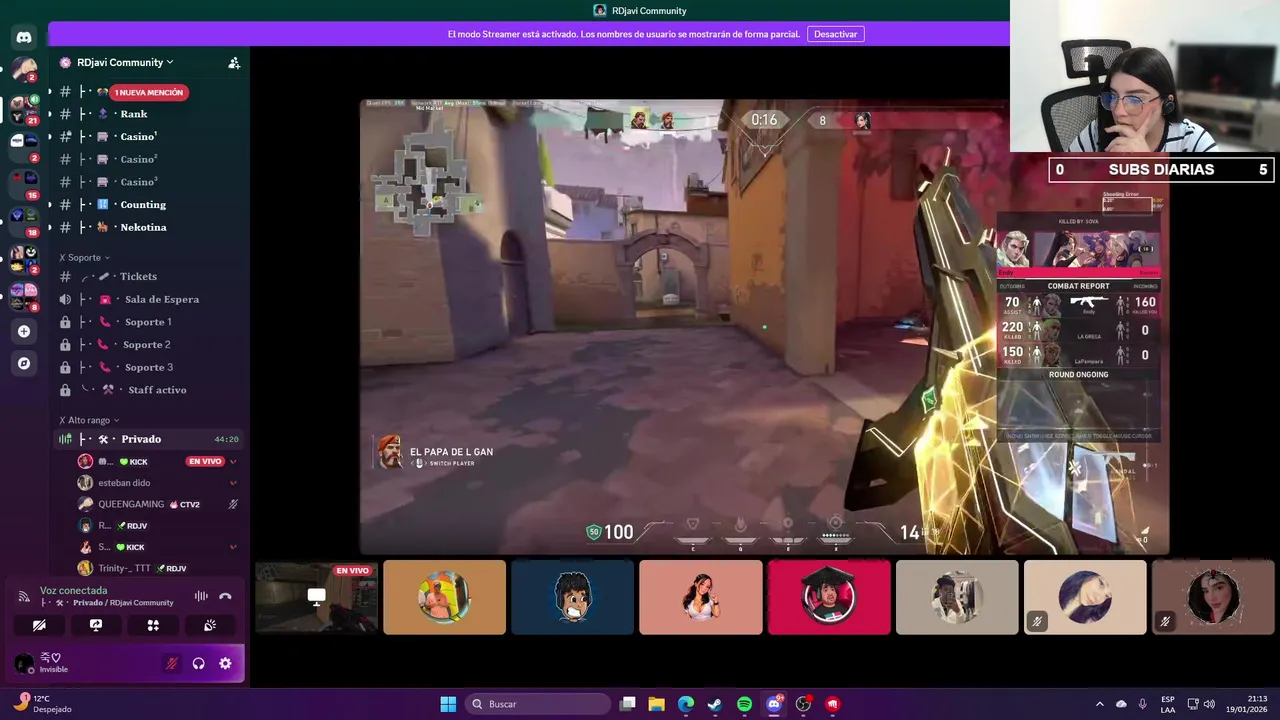Screen dimensions: 1280x720
Task: Open user settings gear
Action: pos(225,663)
